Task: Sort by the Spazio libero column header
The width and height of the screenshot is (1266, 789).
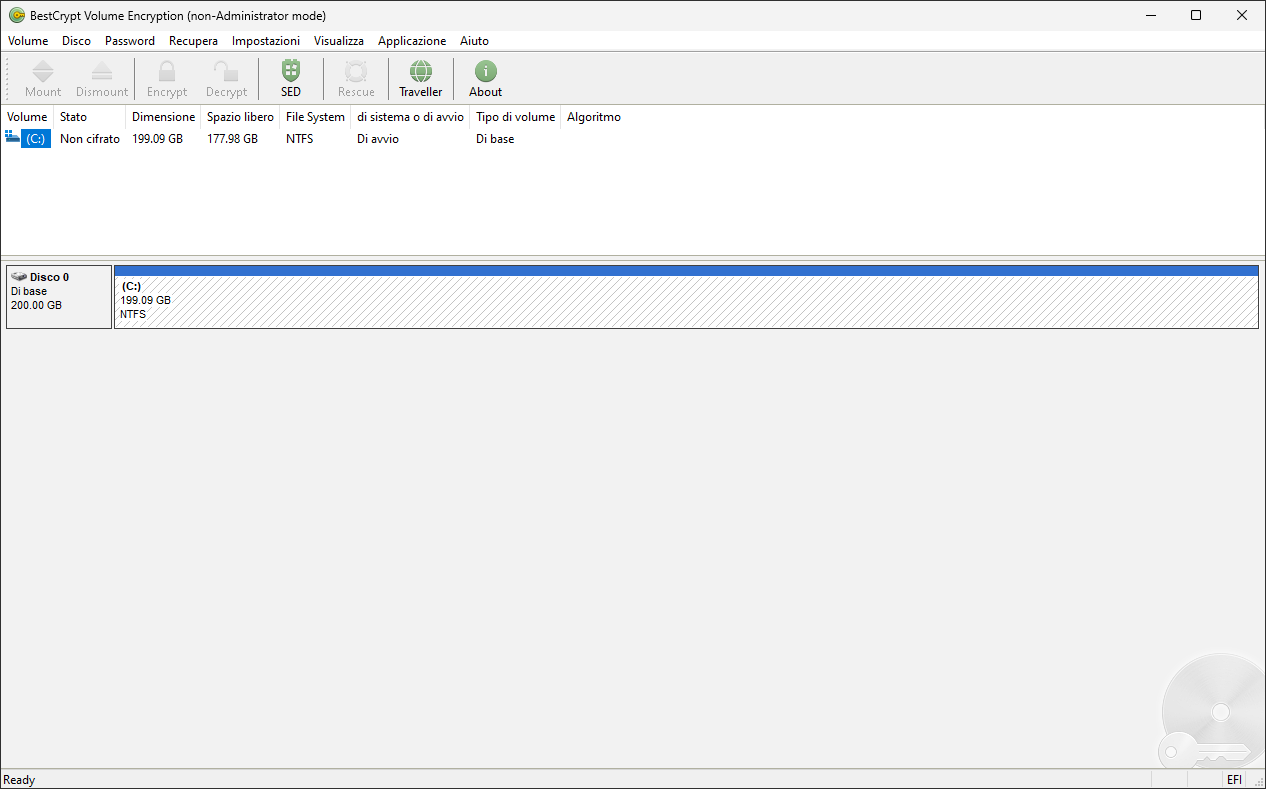Action: coord(240,117)
